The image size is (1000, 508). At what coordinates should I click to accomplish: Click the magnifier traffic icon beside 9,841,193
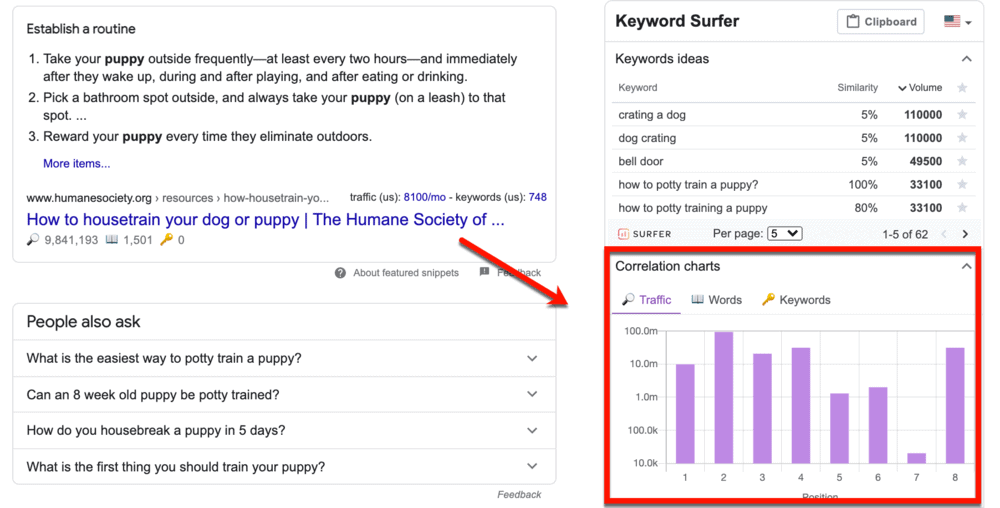coord(33,240)
